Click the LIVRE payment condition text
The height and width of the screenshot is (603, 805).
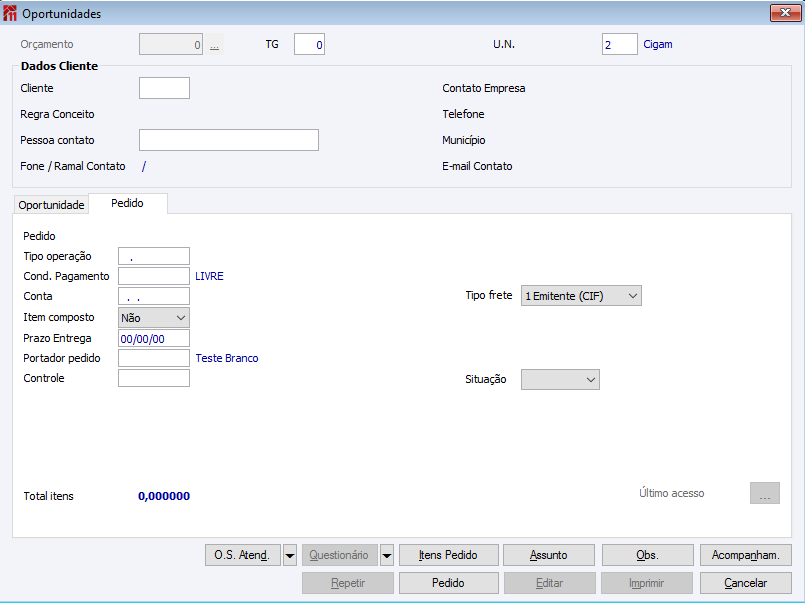point(209,276)
